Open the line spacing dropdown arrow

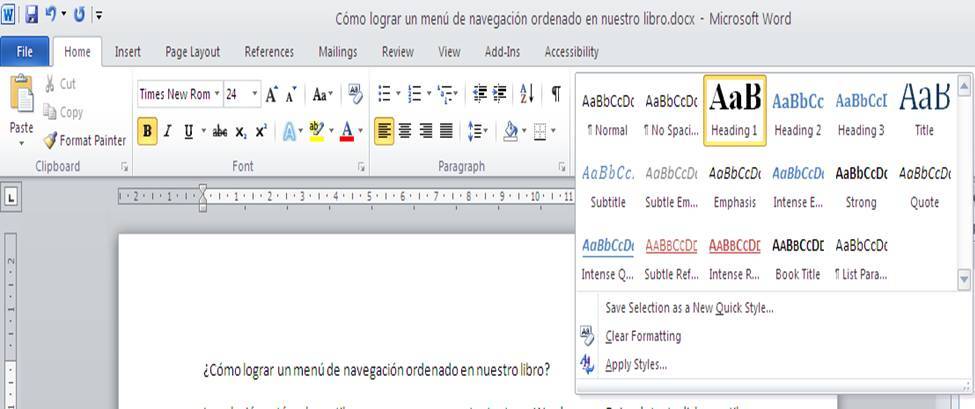point(486,131)
